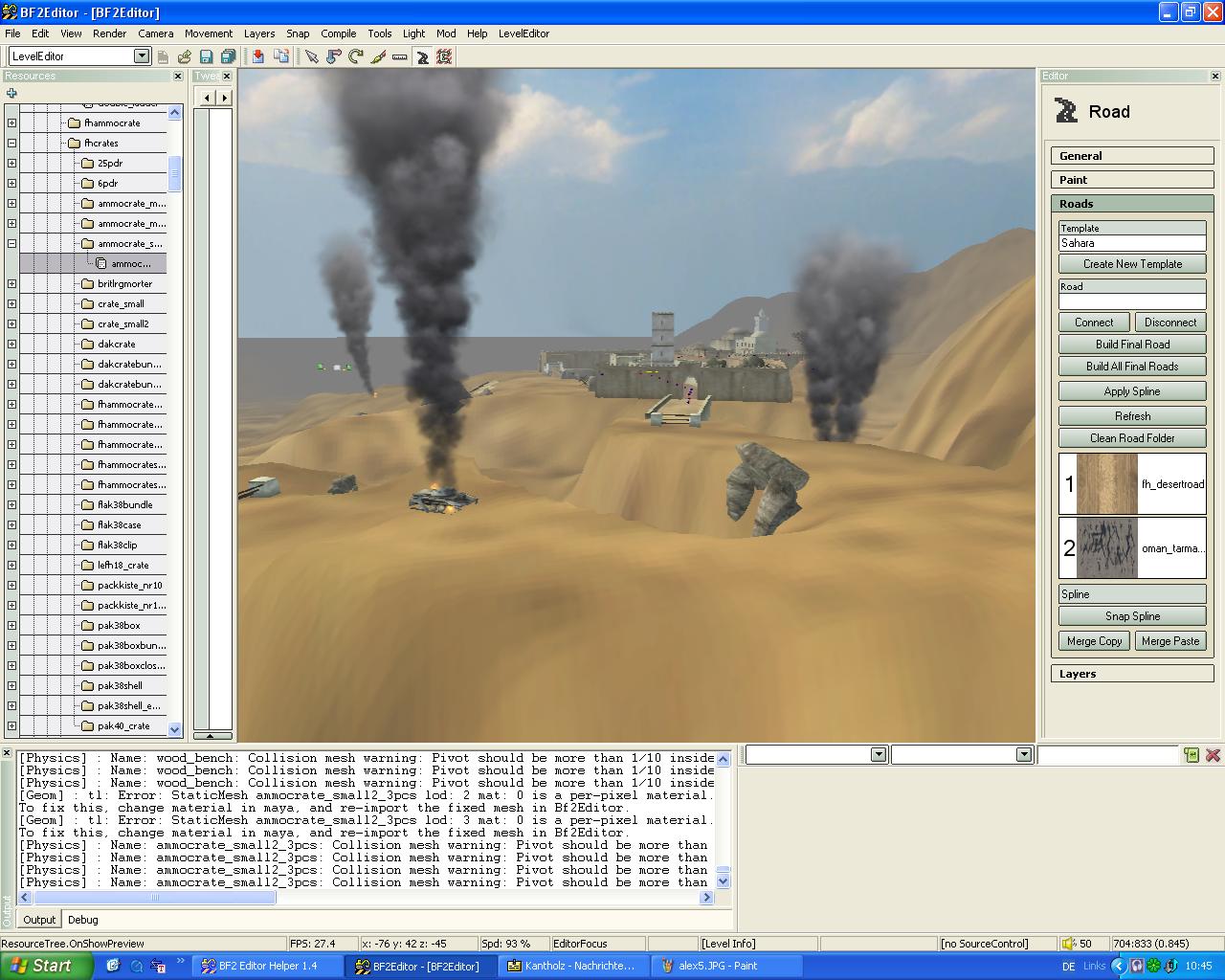Close the Tweaker panel with its X
The width and height of the screenshot is (1225, 980).
pos(227,76)
